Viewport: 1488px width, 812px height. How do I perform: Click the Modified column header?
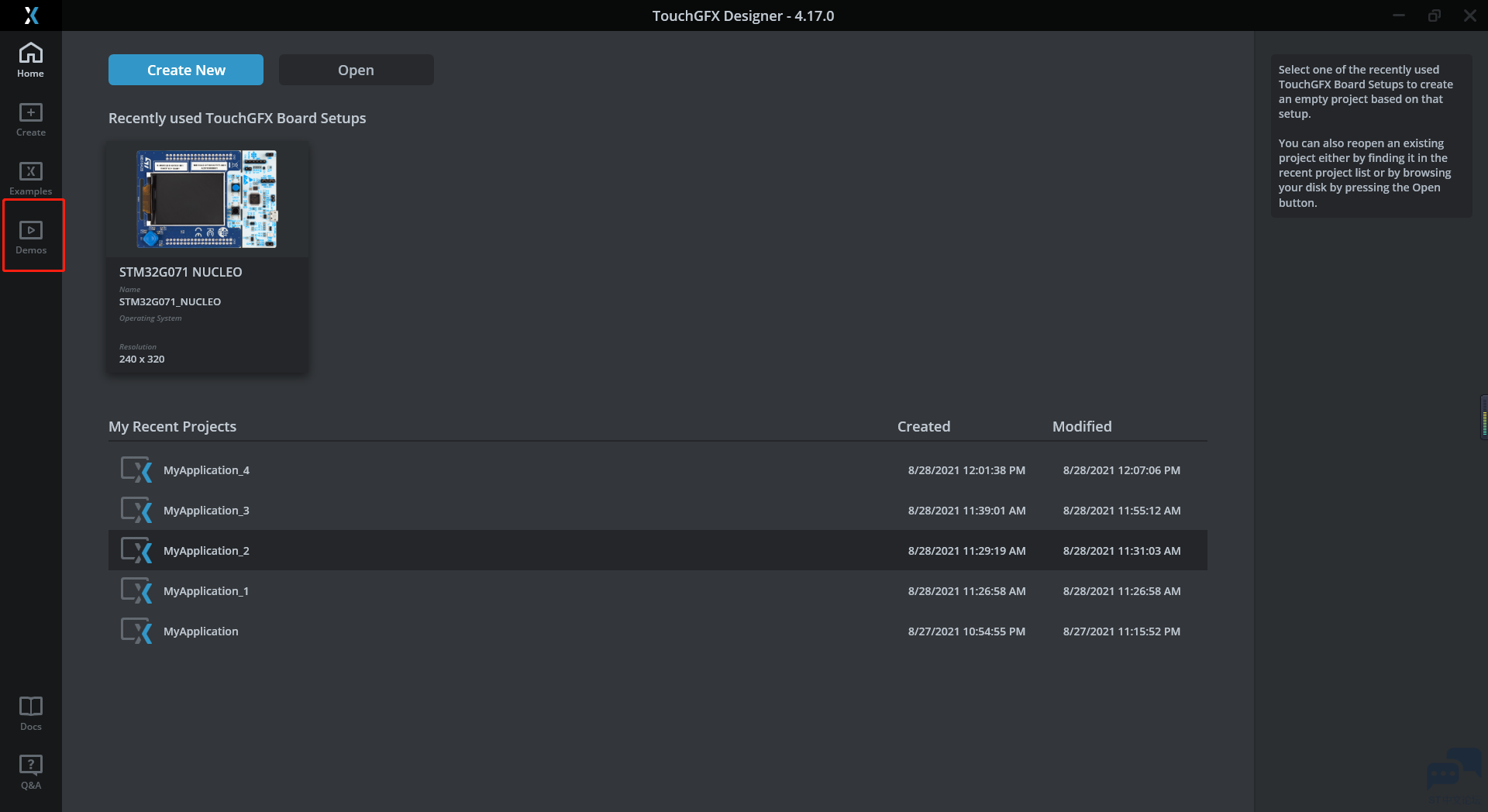[x=1082, y=426]
